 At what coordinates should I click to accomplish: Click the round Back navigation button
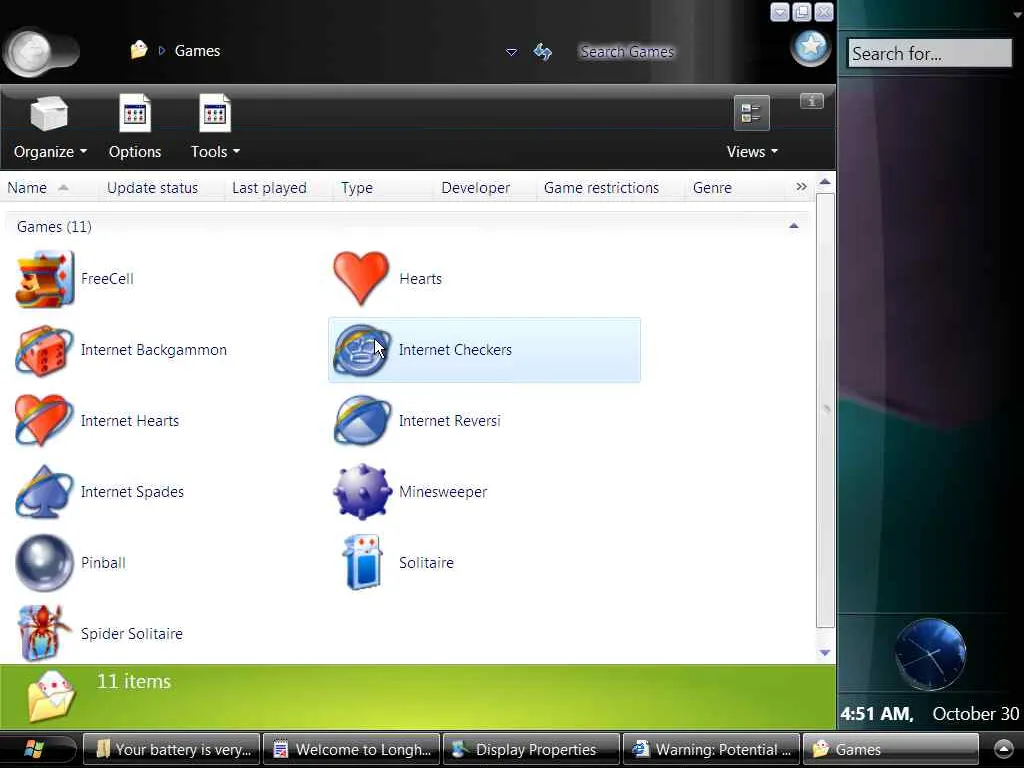click(31, 52)
